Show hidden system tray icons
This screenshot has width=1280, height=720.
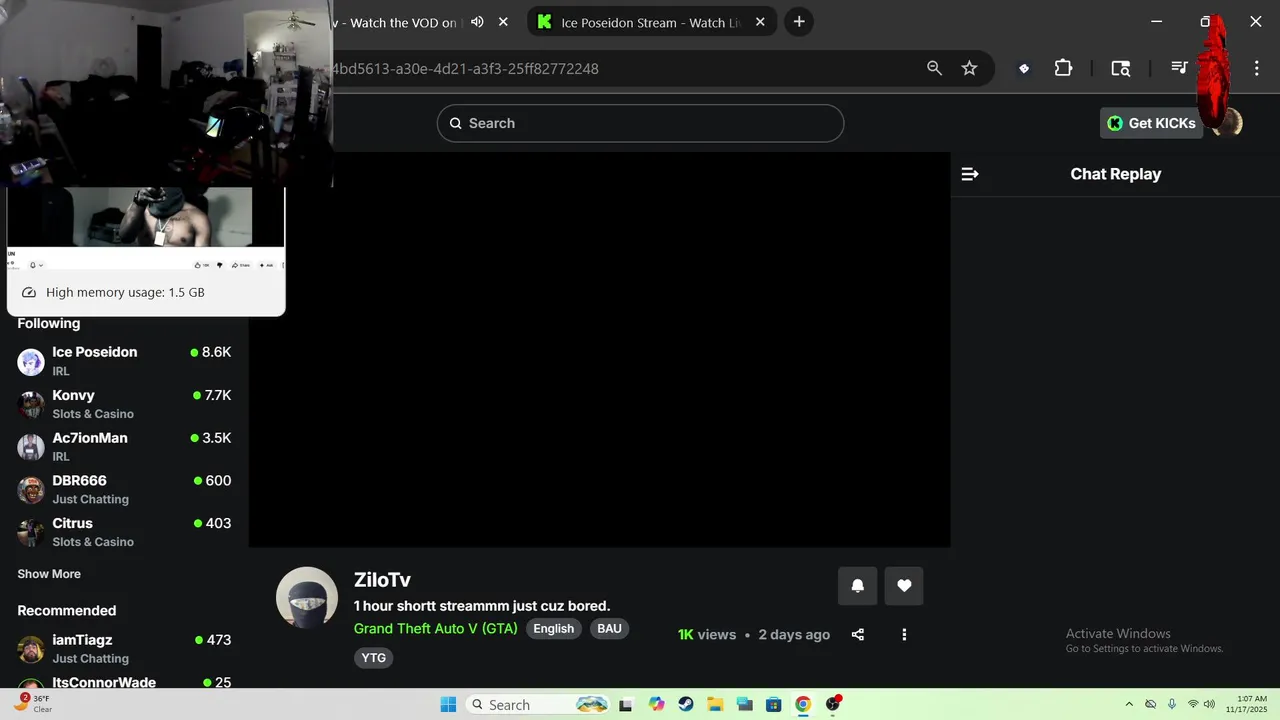(1129, 704)
